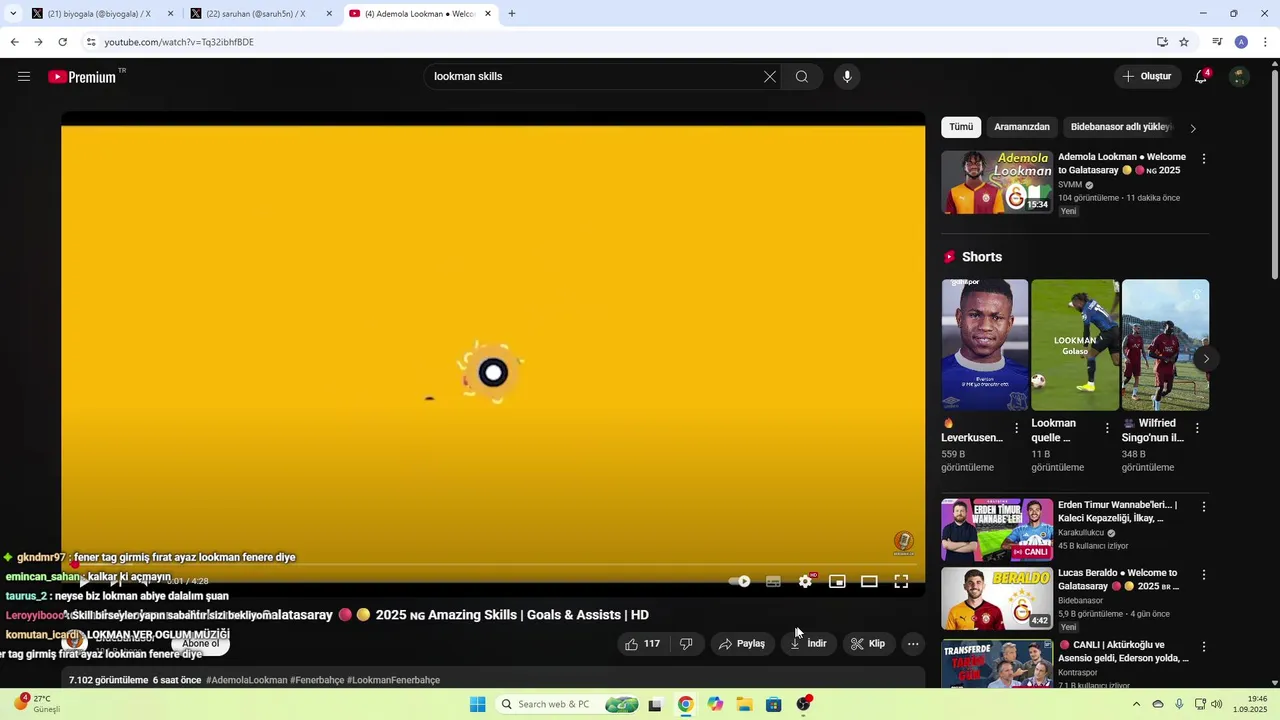Open the account avatar menu
The width and height of the screenshot is (1280, 720).
(1239, 77)
